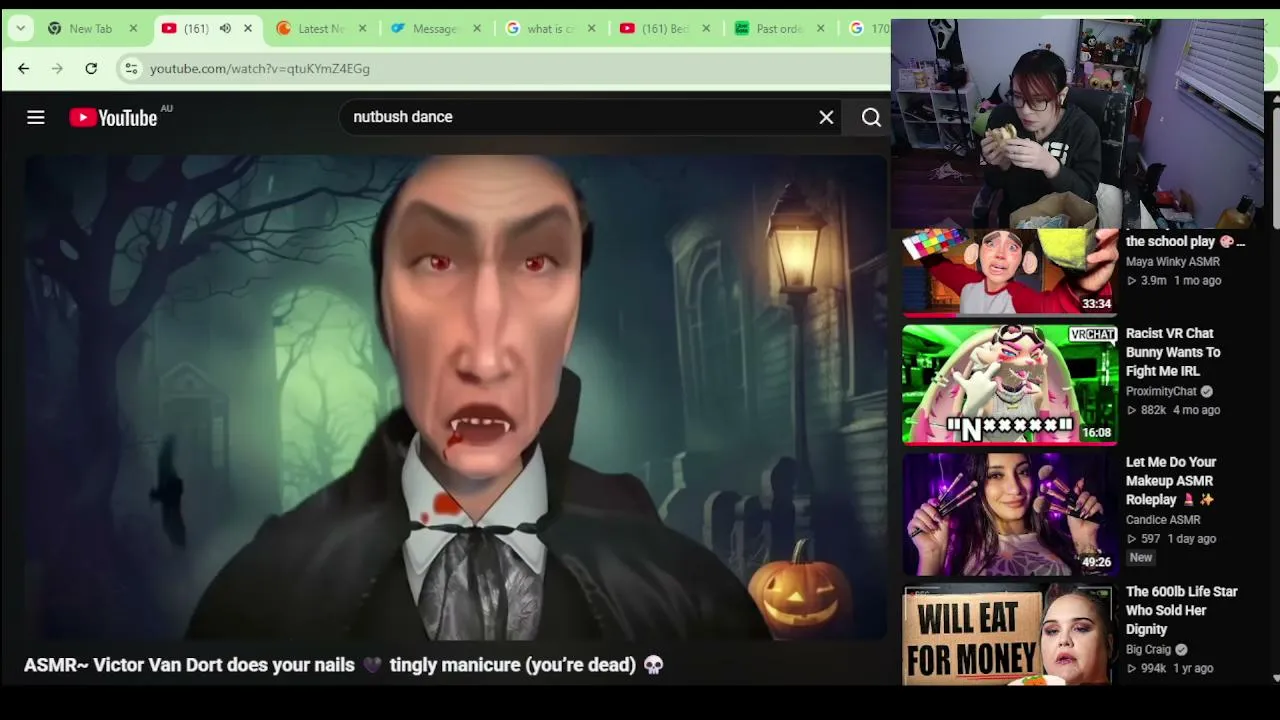Switch to the second YouTube (161) tab
Viewport: 1280px width, 720px height.
(664, 28)
